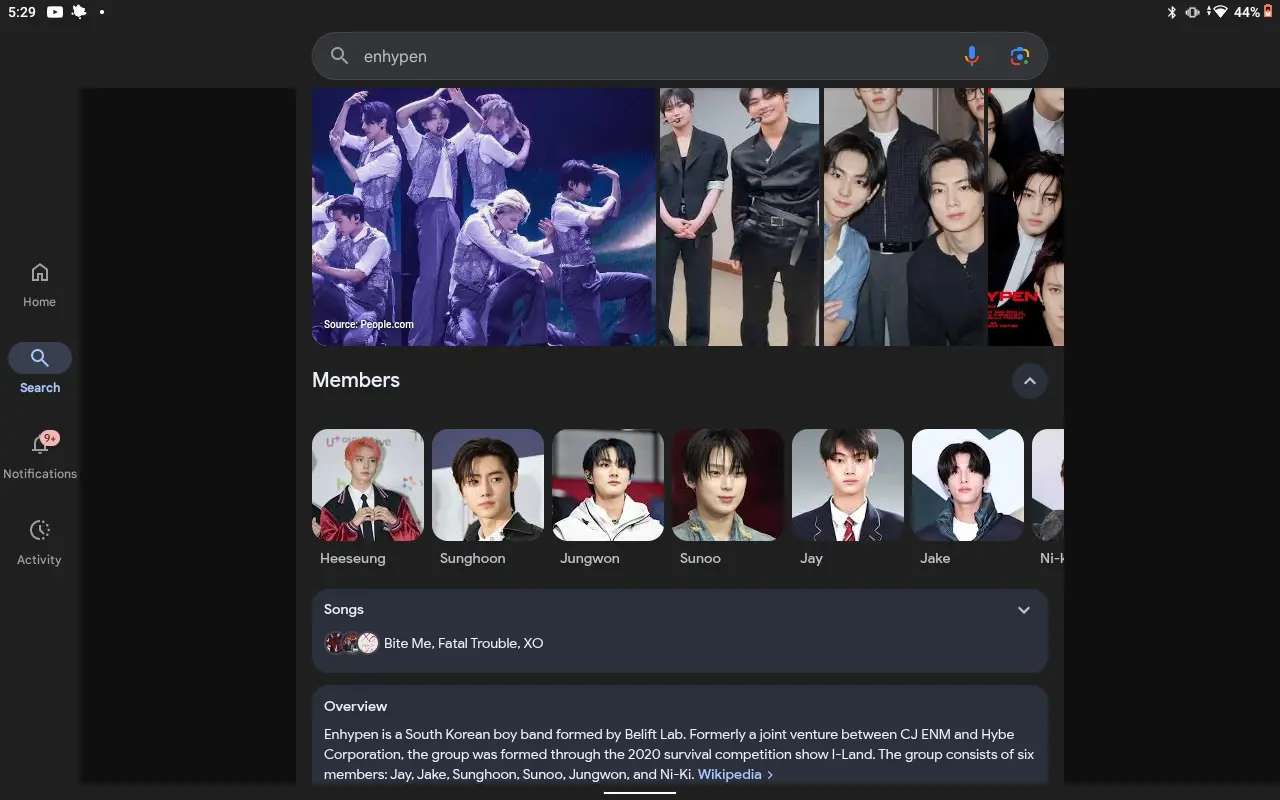Click the enhypen search text field
The image size is (1280, 800).
click(x=640, y=56)
